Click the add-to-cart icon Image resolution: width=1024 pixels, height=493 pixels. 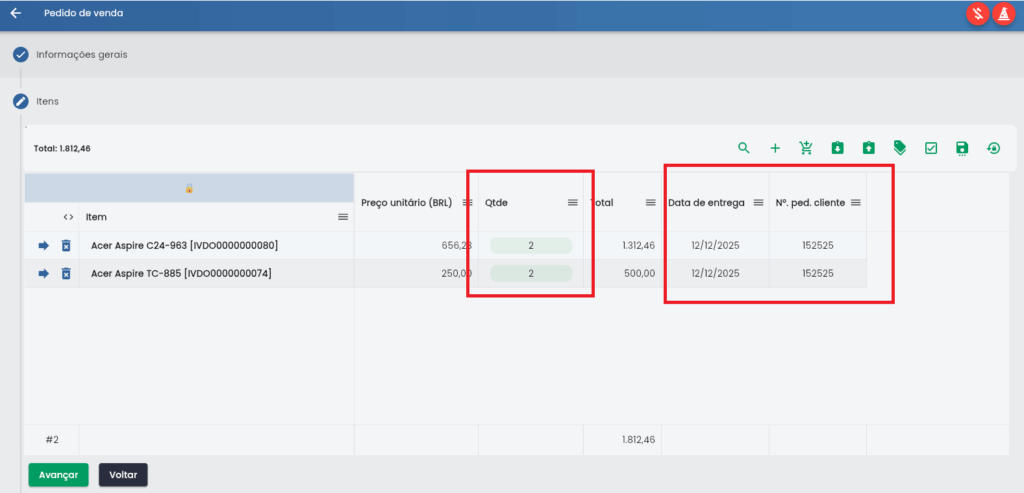tap(806, 148)
